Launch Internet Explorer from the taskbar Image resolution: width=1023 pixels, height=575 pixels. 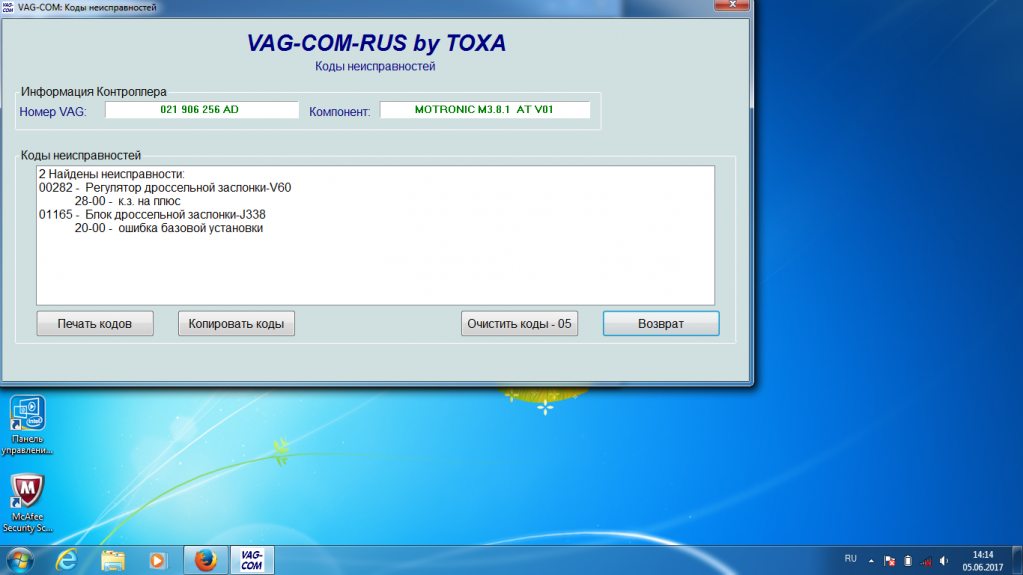pos(67,559)
